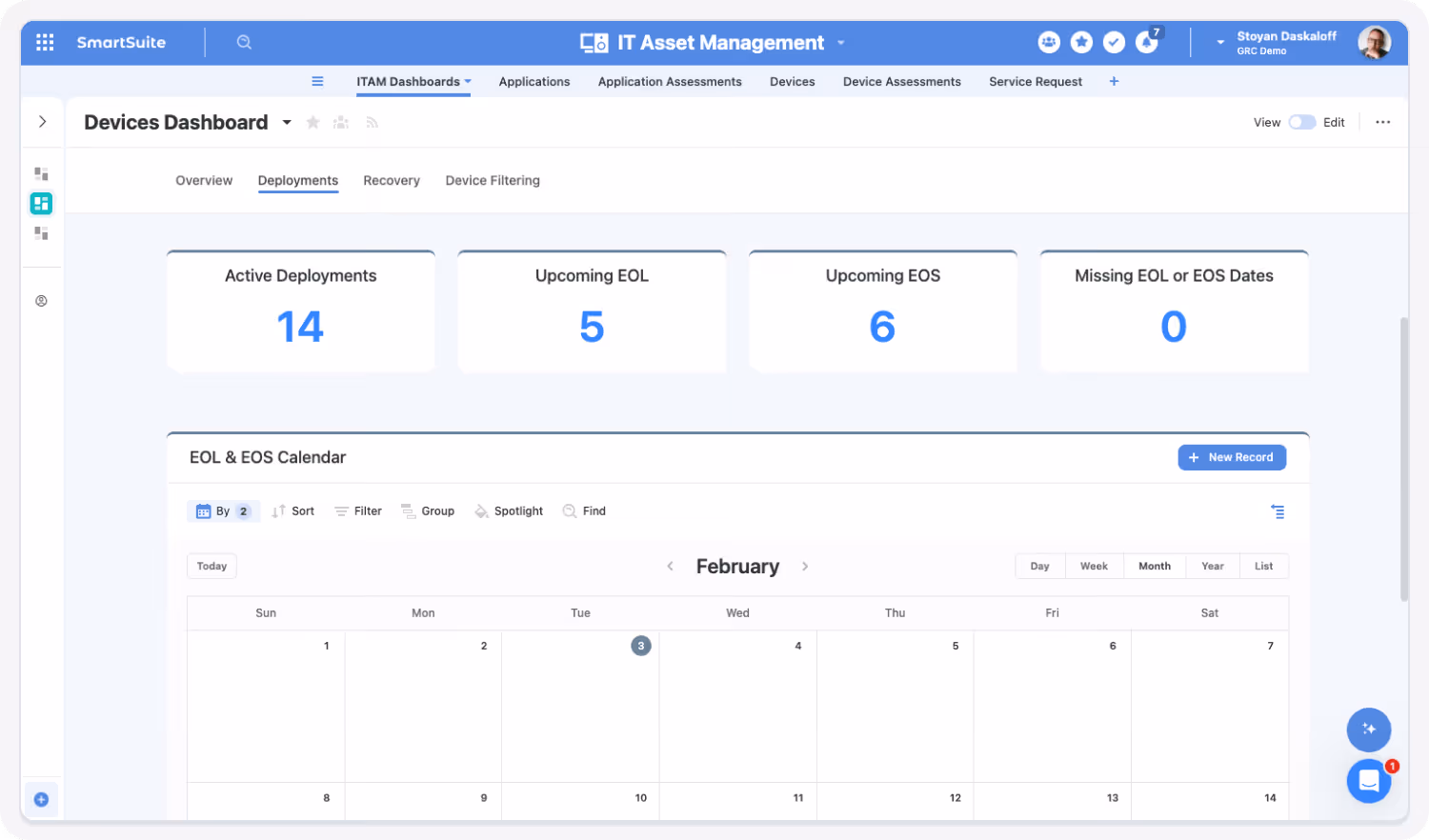The height and width of the screenshot is (840, 1429).
Task: Open Application Assessments tab
Action: pos(670,82)
